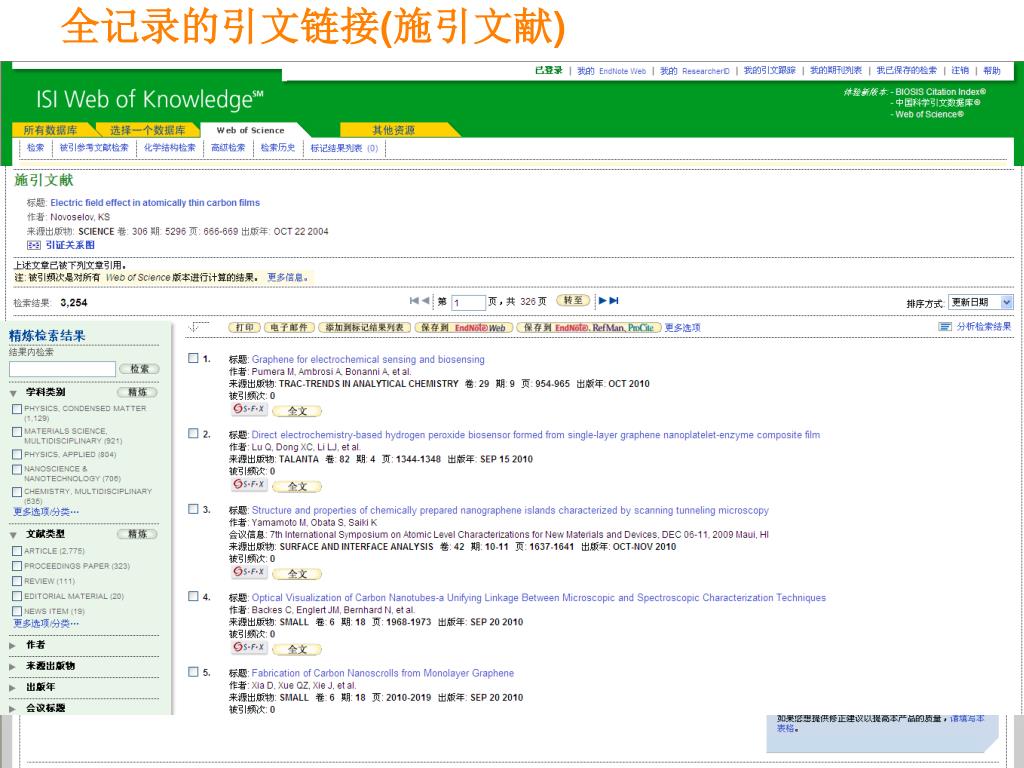
Task: Tick the PHYSICS, APPLIED checkbox
Action: click(x=17, y=455)
